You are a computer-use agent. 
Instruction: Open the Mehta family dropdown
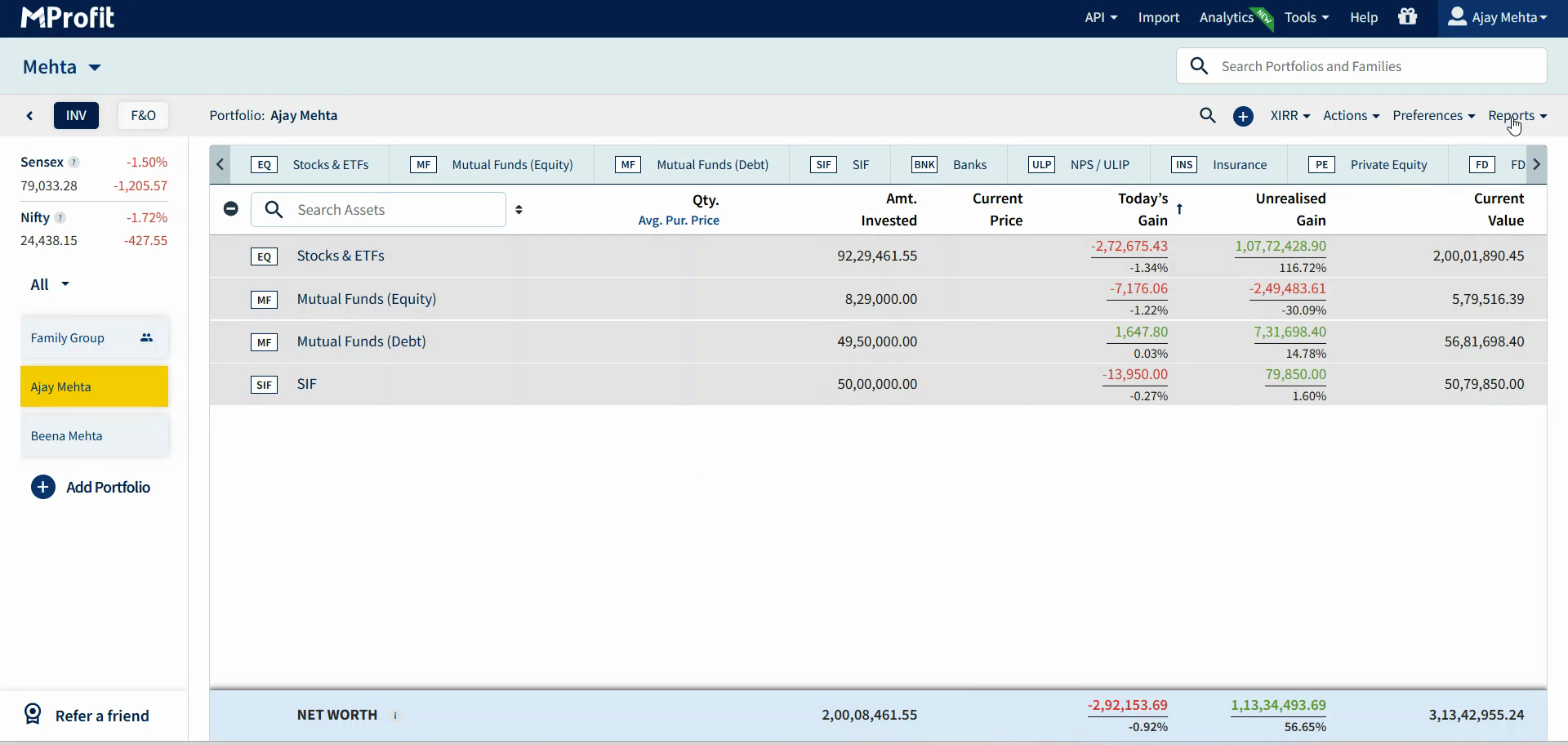61,67
